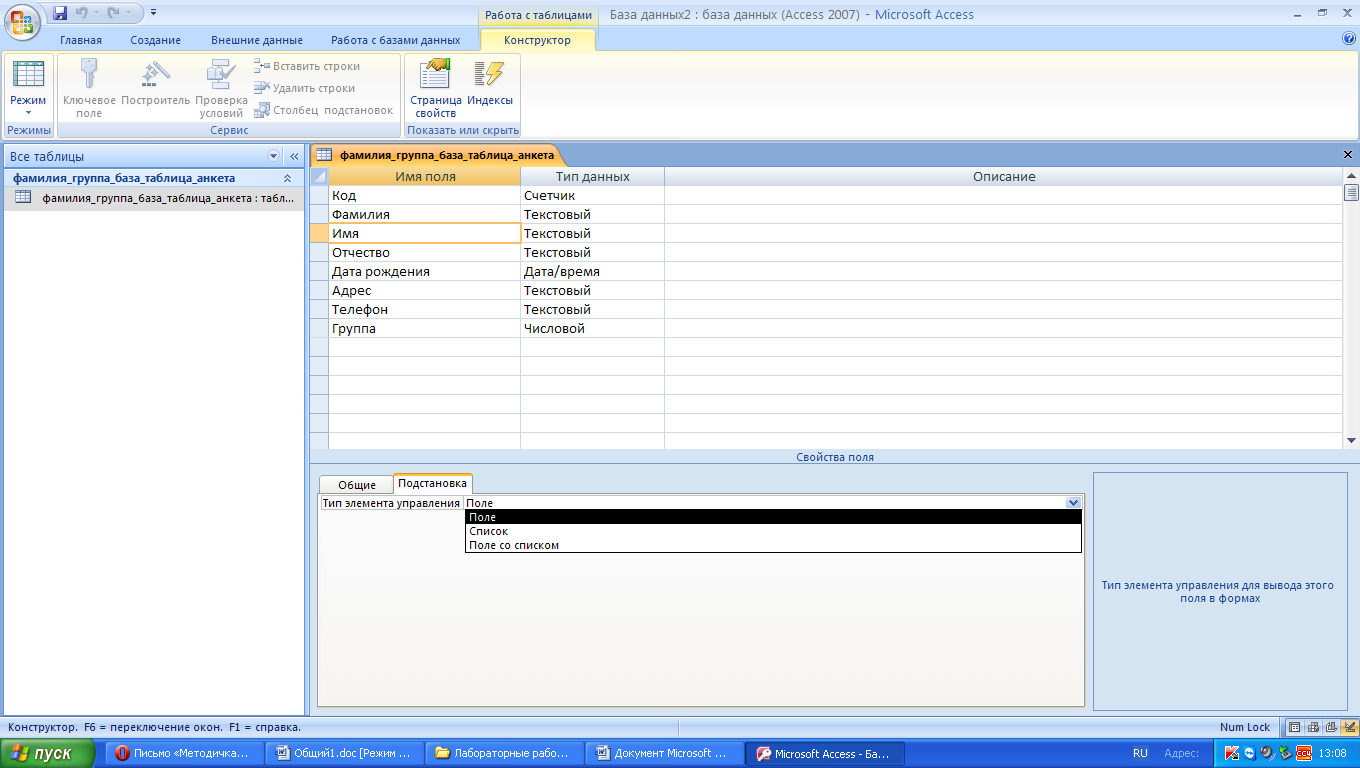Expand the Режим dropdown arrow
Screen dimensions: 1360x768
click(x=28, y=113)
